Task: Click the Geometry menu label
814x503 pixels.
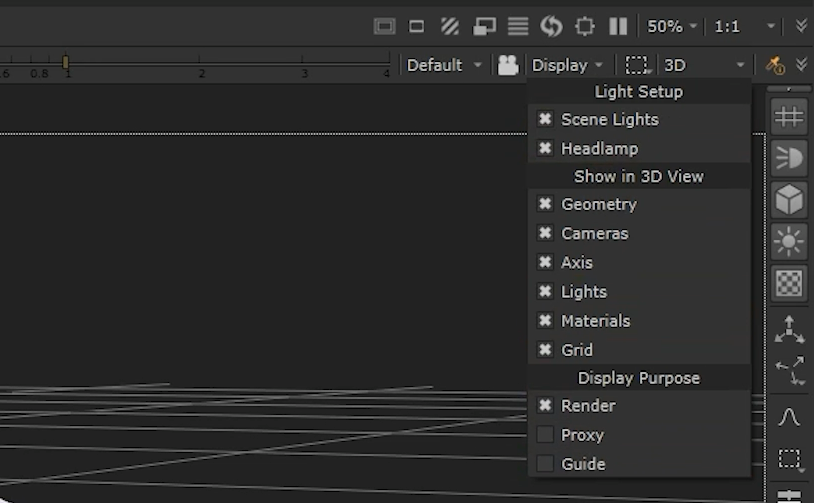Action: pos(599,204)
